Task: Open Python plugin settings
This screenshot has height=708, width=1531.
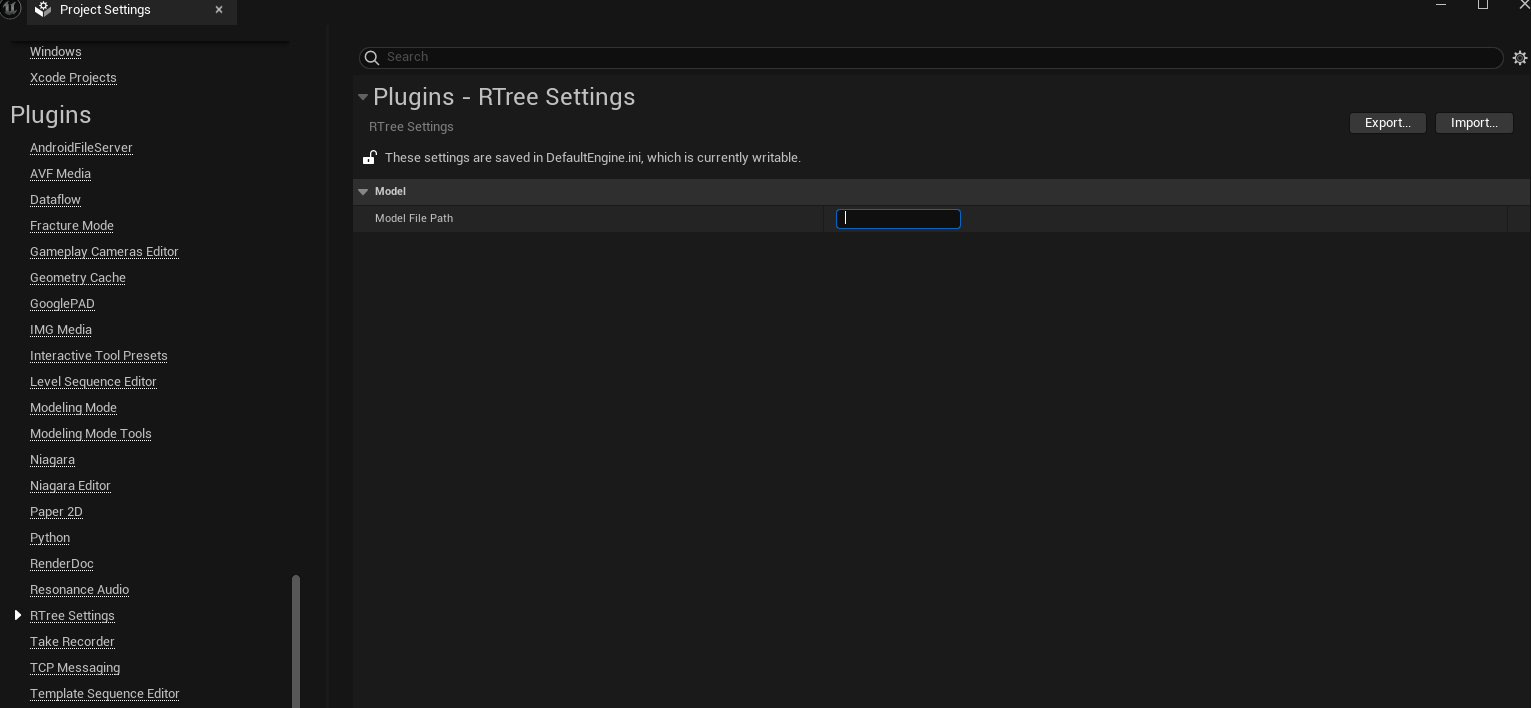Action: click(x=50, y=538)
